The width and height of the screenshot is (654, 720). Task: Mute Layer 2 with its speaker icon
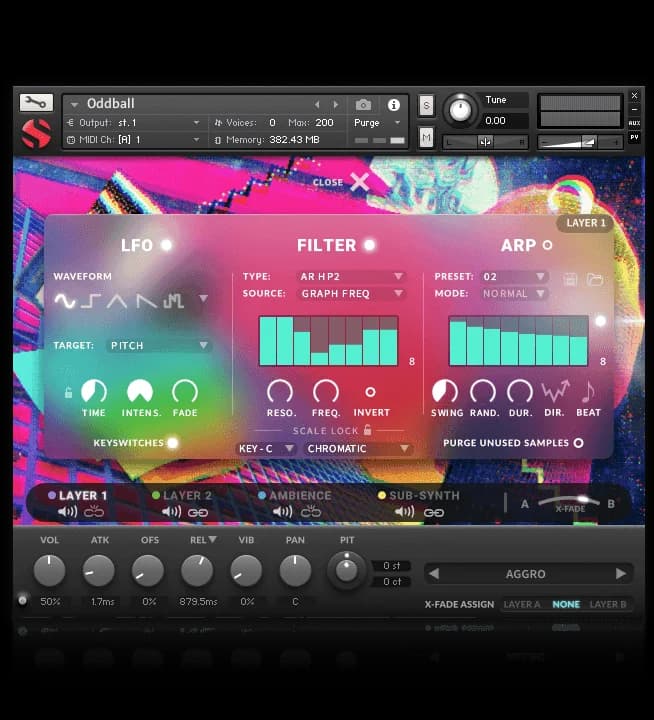pos(171,512)
